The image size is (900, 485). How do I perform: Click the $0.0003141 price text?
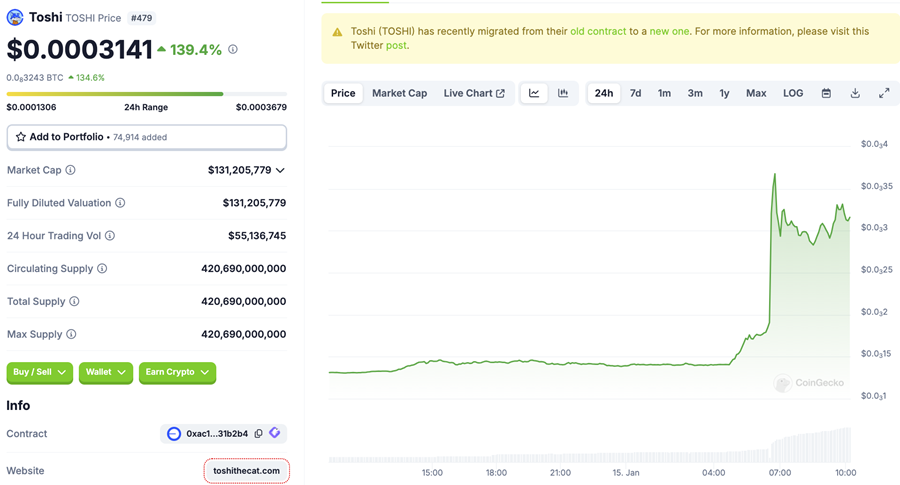80,49
